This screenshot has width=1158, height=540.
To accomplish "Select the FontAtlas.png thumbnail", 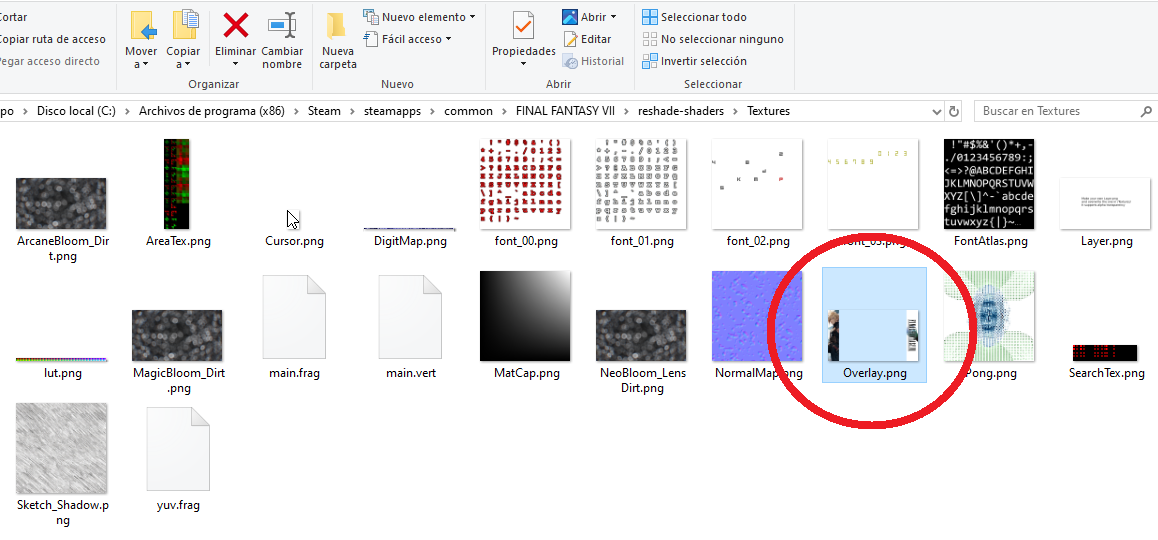I will [989, 184].
